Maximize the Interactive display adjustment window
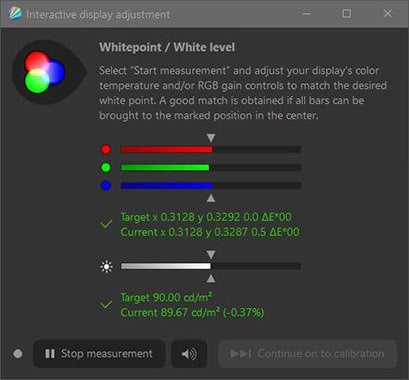 pyautogui.click(x=347, y=14)
